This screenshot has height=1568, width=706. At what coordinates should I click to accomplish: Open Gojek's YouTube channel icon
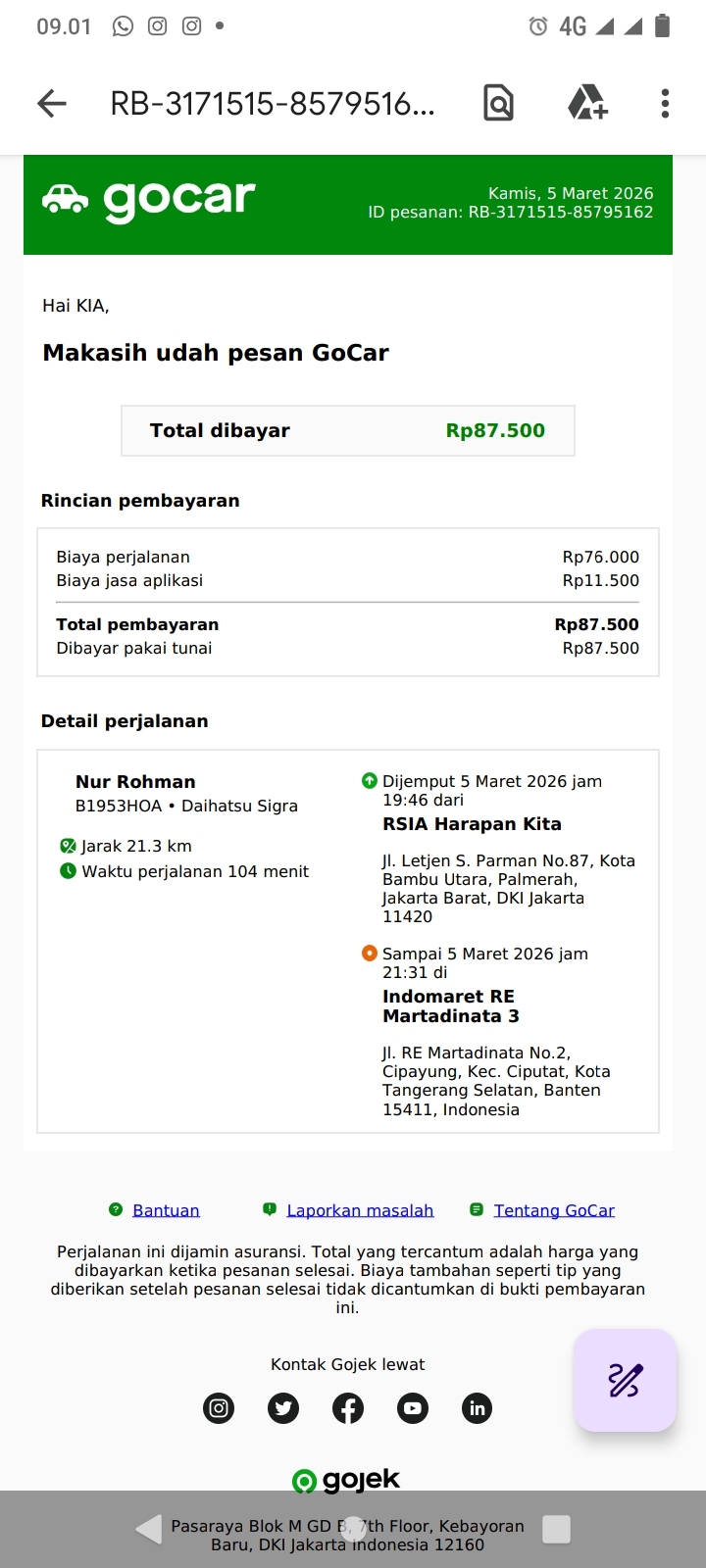click(x=413, y=1408)
